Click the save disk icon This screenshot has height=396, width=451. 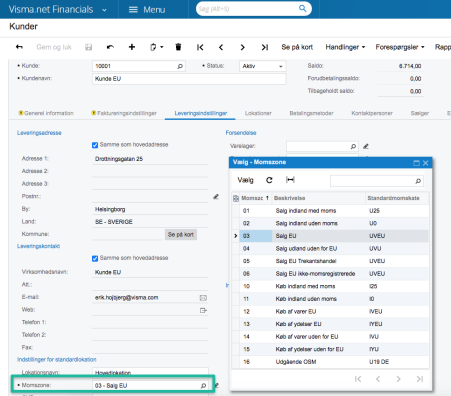[x=88, y=47]
